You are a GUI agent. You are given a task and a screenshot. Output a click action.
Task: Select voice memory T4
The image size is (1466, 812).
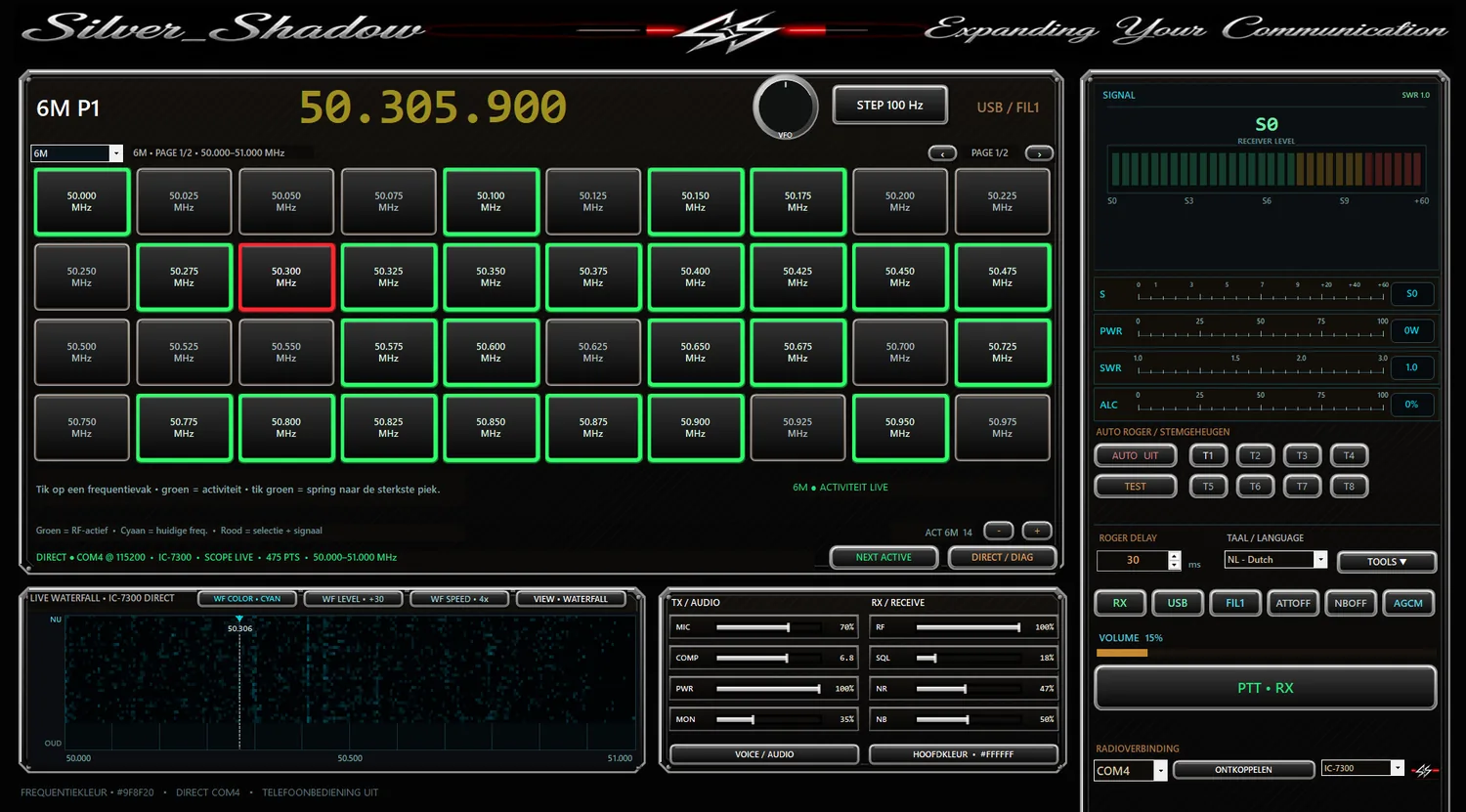point(1349,455)
